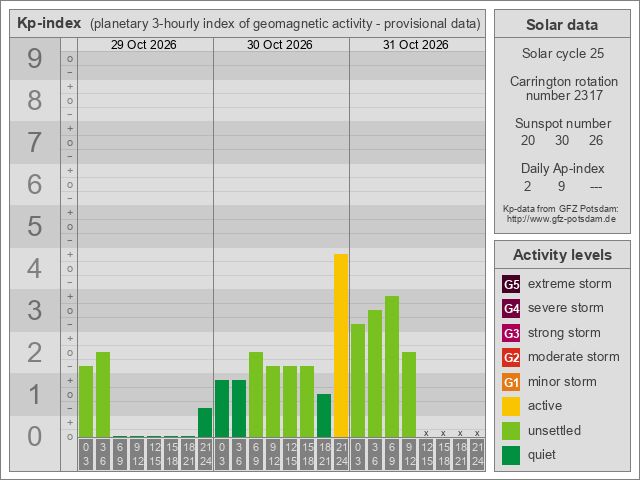Click the 31 Oct 6-9 bar
The width and height of the screenshot is (640, 480).
pyautogui.click(x=392, y=367)
